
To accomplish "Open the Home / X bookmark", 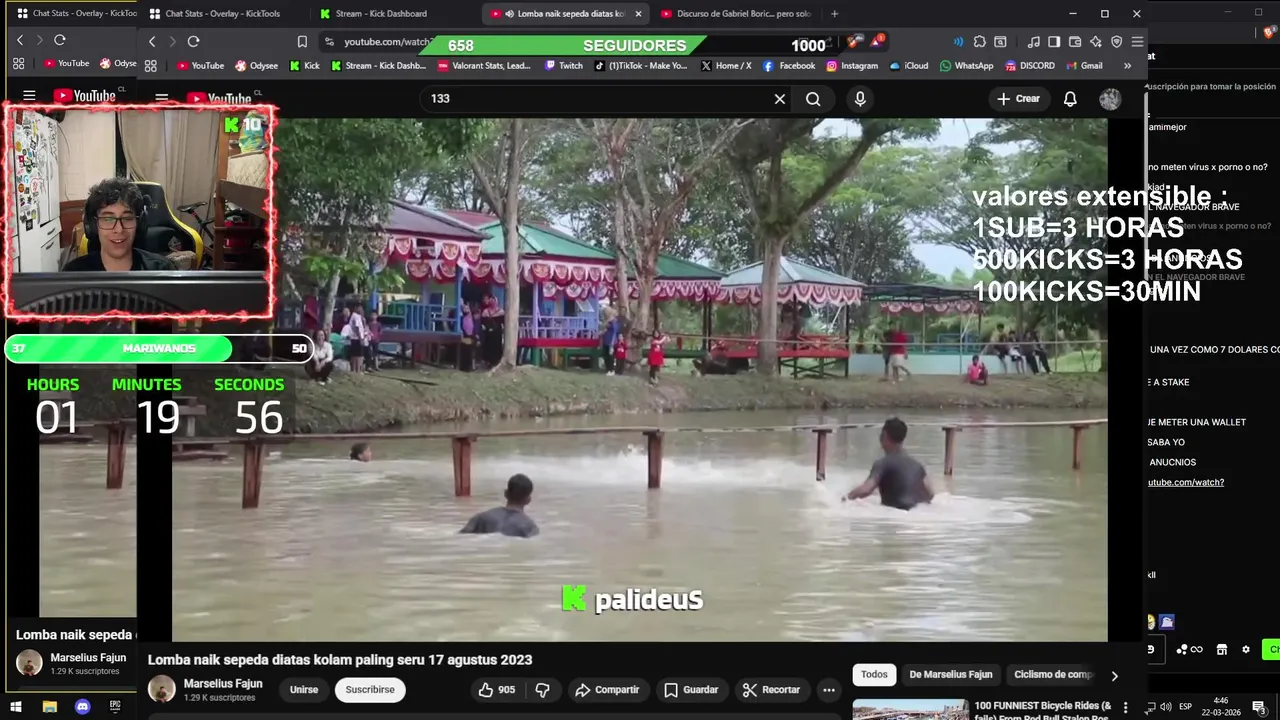I will coord(726,66).
